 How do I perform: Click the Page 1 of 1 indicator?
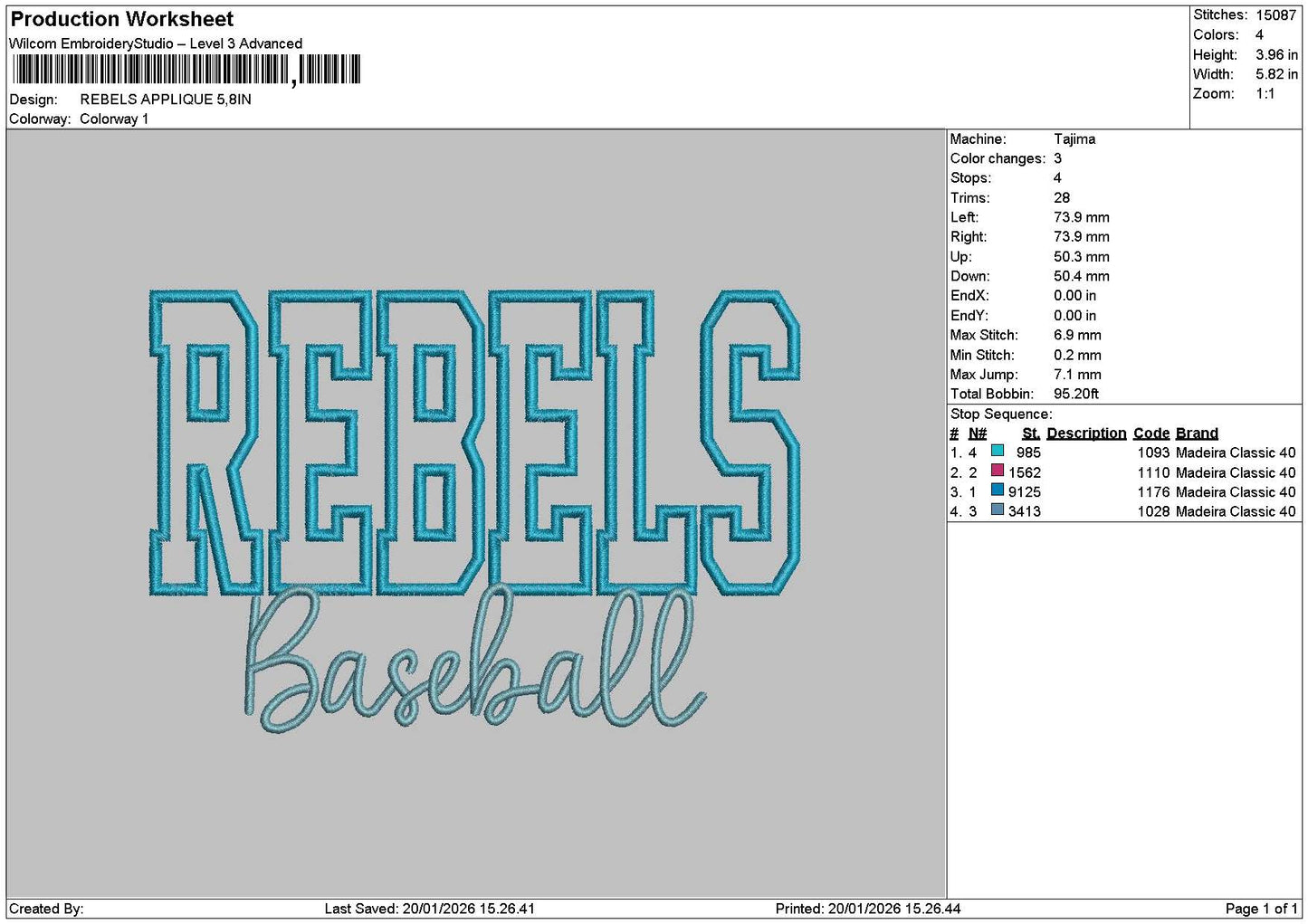[1261, 909]
